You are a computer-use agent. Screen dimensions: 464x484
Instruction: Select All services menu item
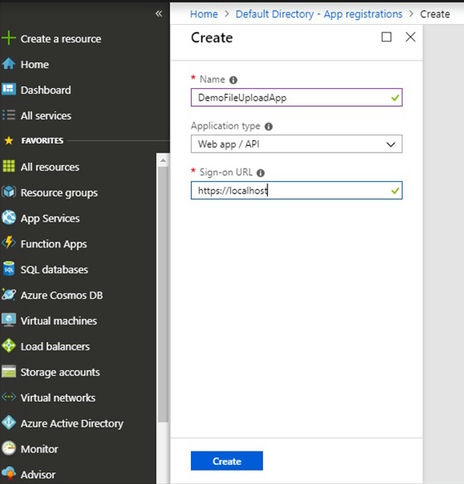(x=46, y=115)
